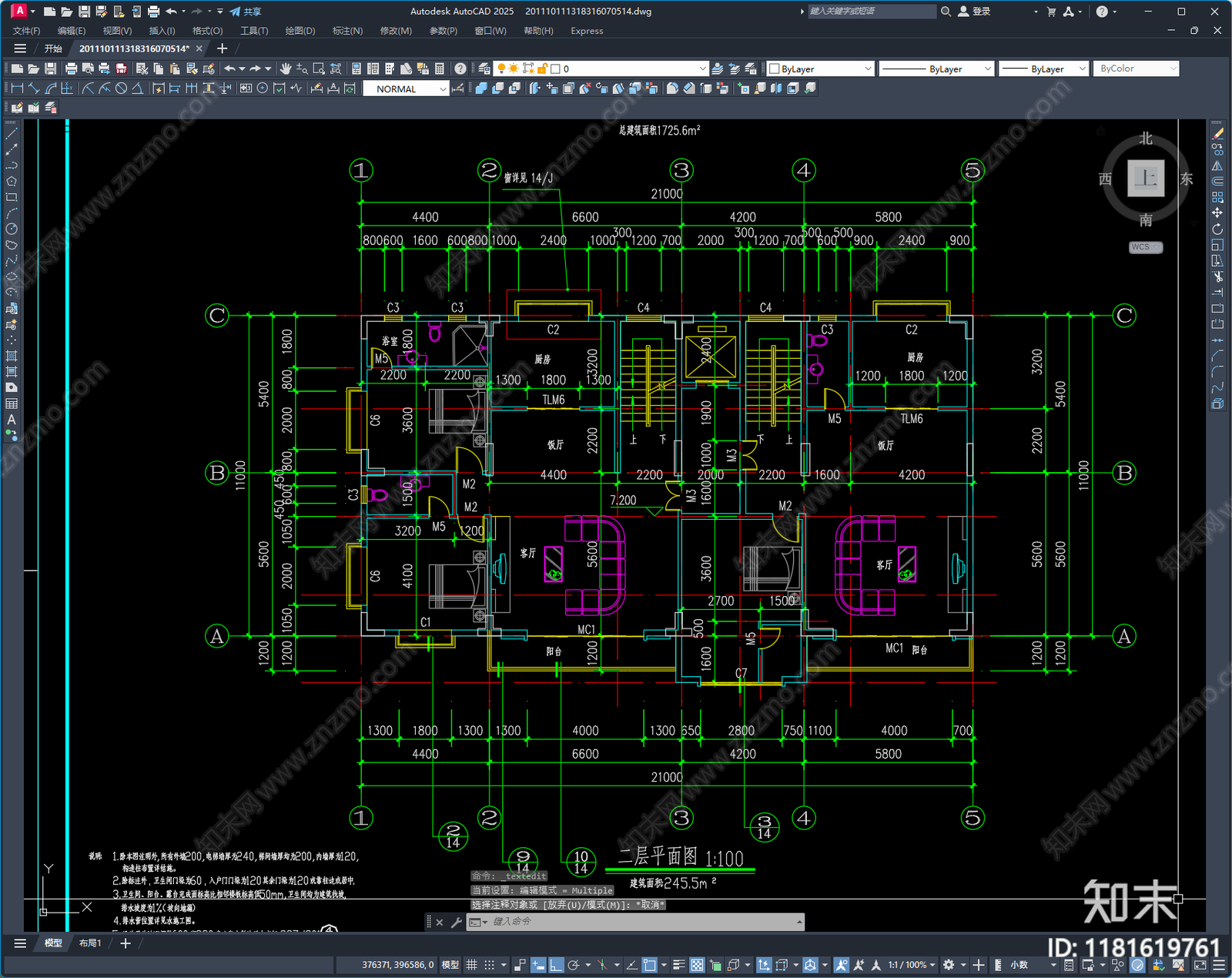Switch to the 布局1 layout tab
Image resolution: width=1232 pixels, height=978 pixels.
[90, 943]
